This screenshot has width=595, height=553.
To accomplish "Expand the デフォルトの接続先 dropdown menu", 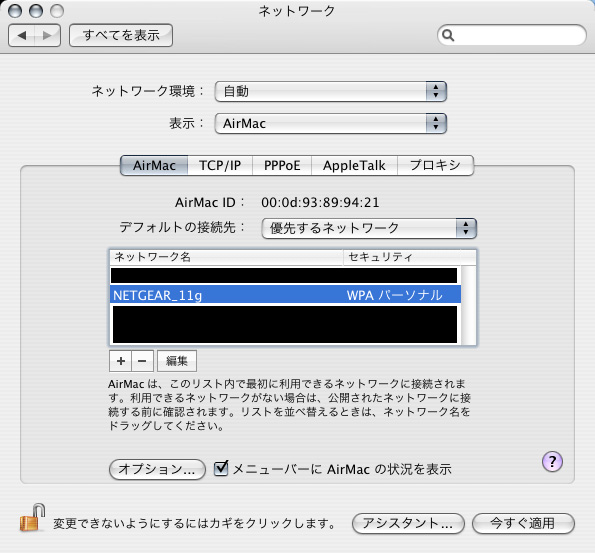I will click(x=369, y=228).
